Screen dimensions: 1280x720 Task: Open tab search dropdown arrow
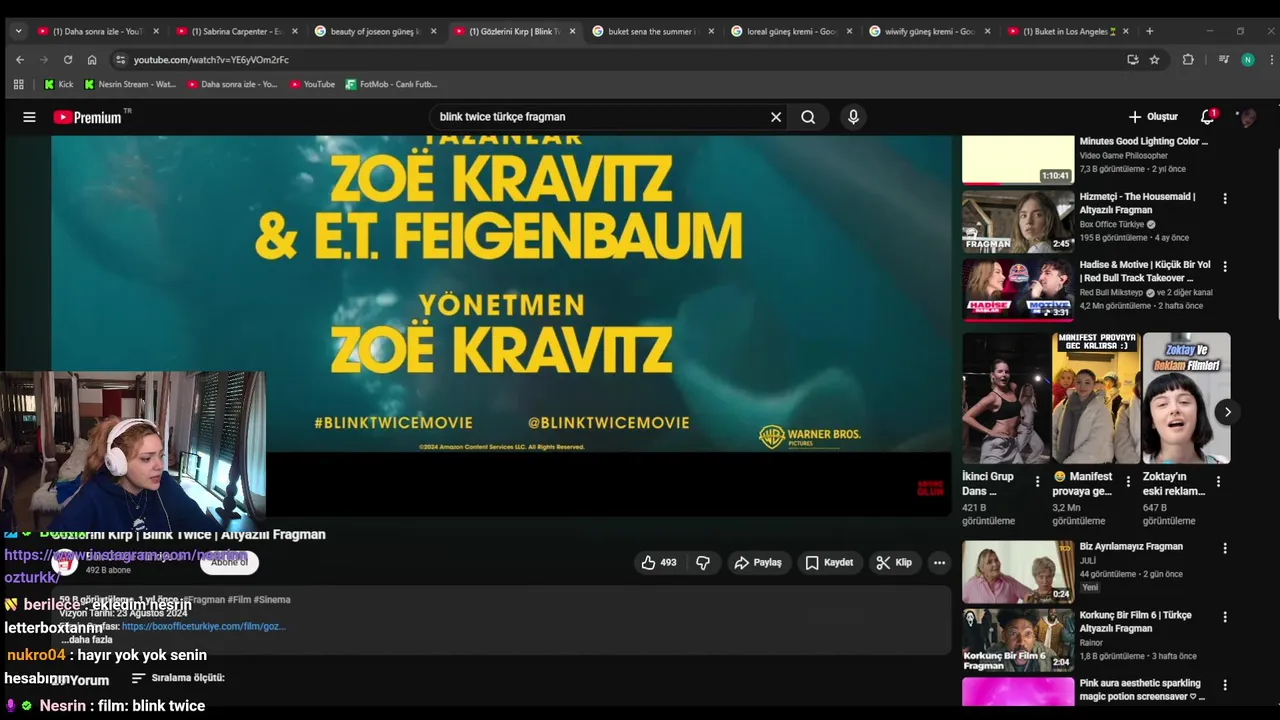[x=17, y=31]
